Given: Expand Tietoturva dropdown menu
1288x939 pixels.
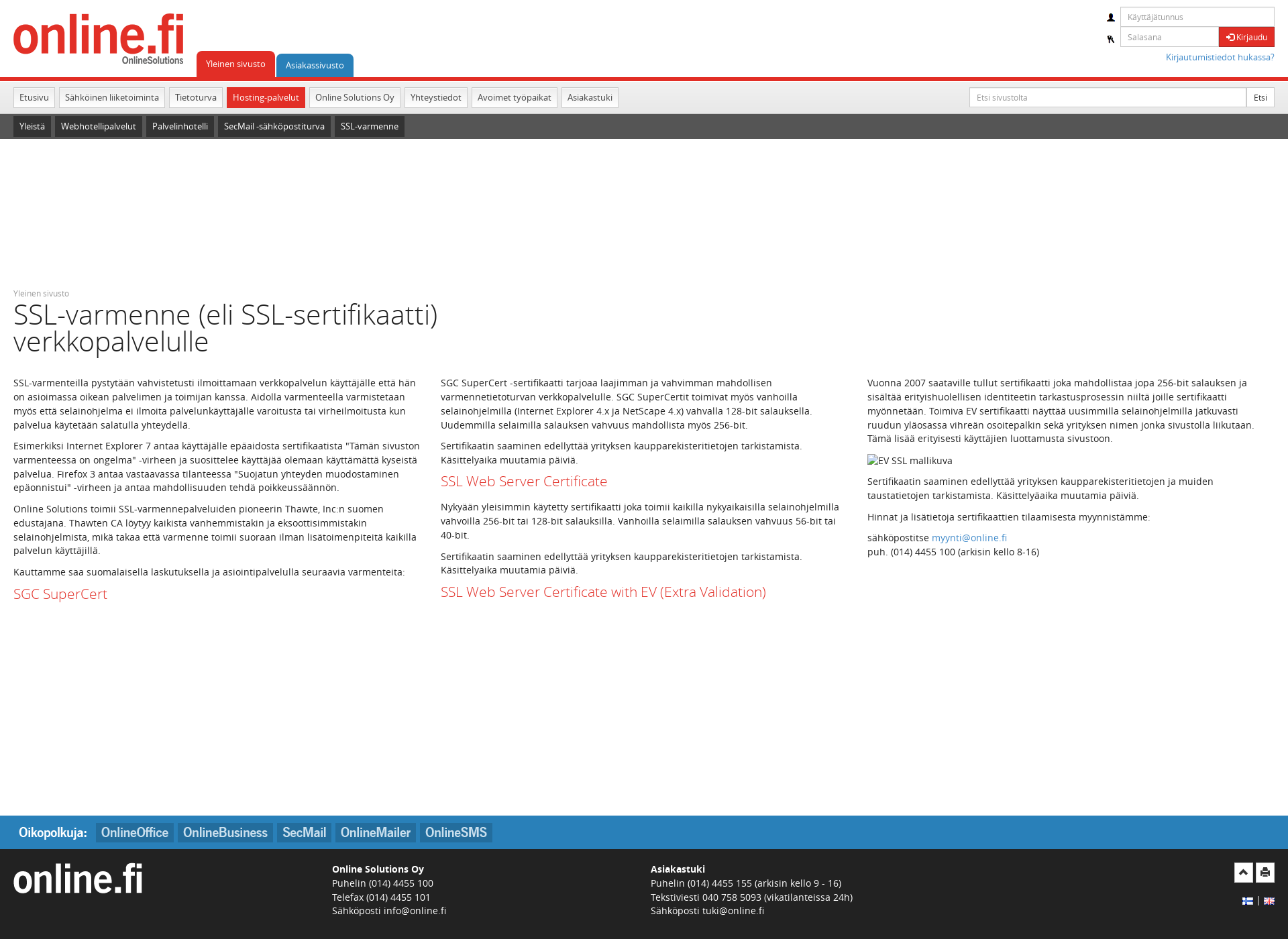Looking at the screenshot, I should (195, 97).
